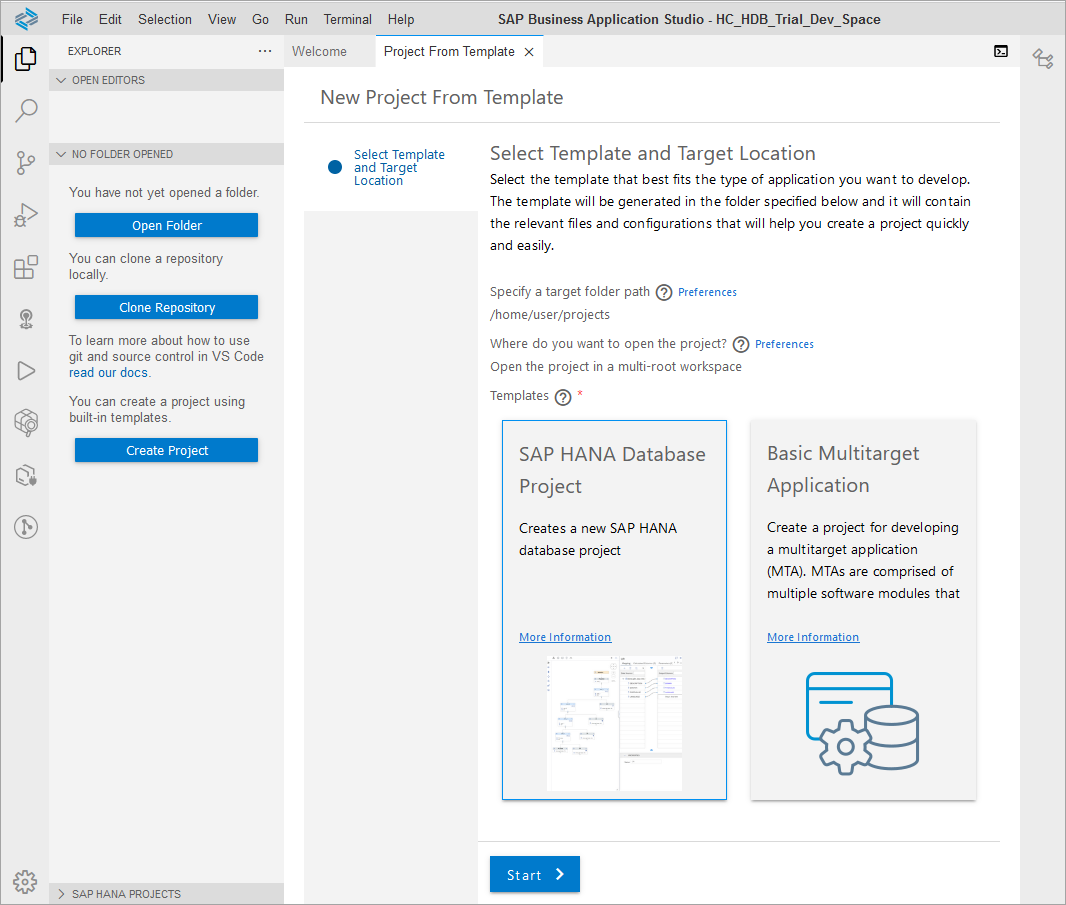This screenshot has height=905, width=1066.
Task: Click the SAP Business Application Studio logo
Action: 26,18
